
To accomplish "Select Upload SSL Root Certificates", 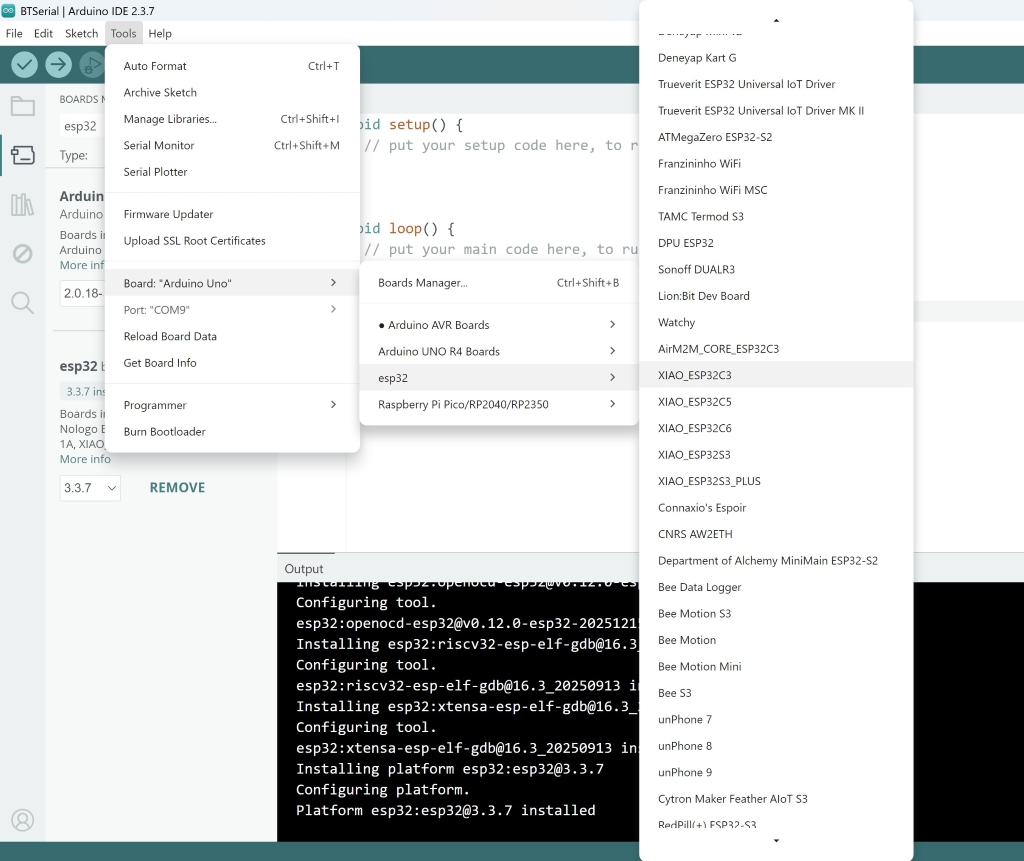I will 232,241.
